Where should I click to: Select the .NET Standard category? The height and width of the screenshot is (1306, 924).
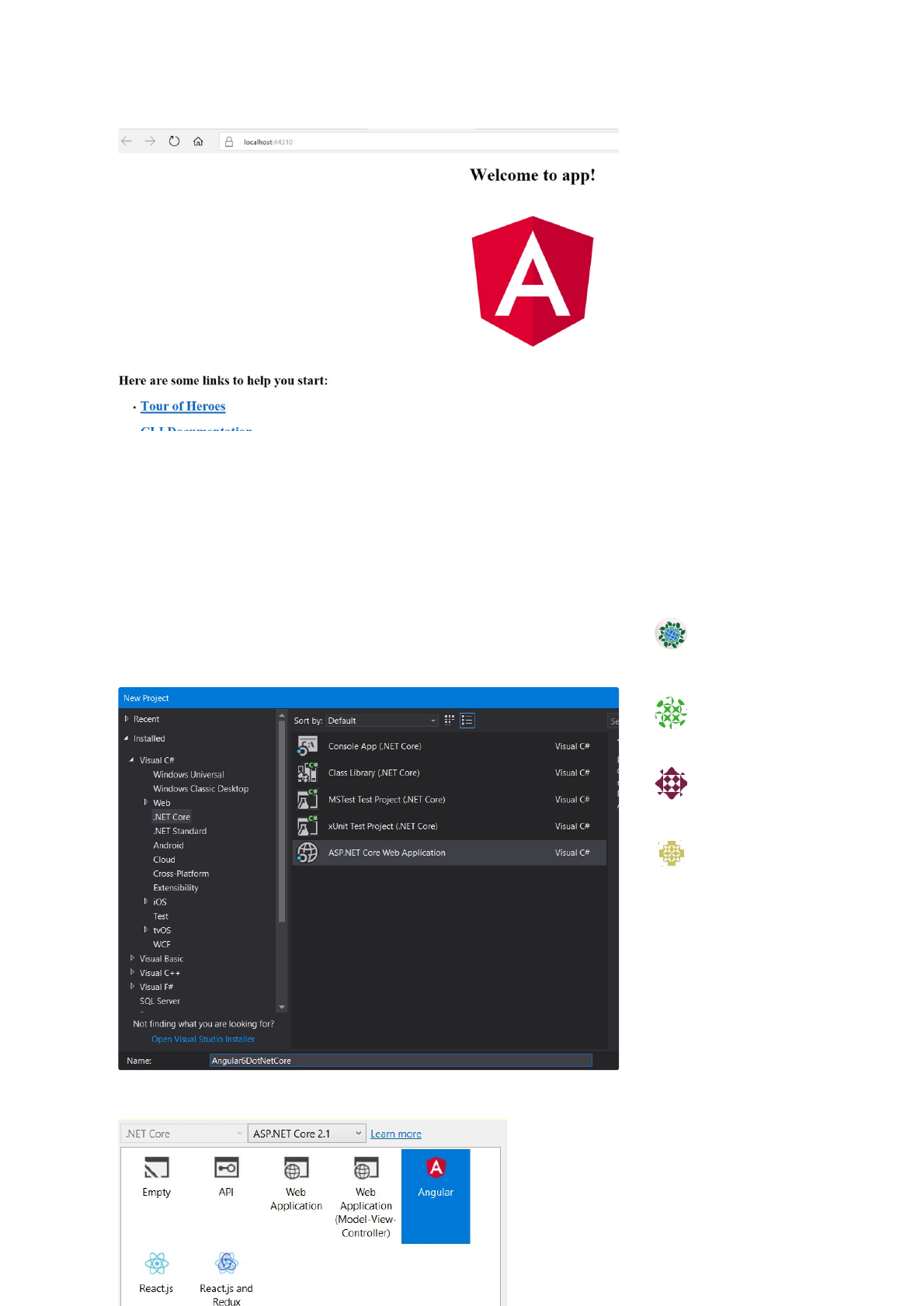point(180,831)
